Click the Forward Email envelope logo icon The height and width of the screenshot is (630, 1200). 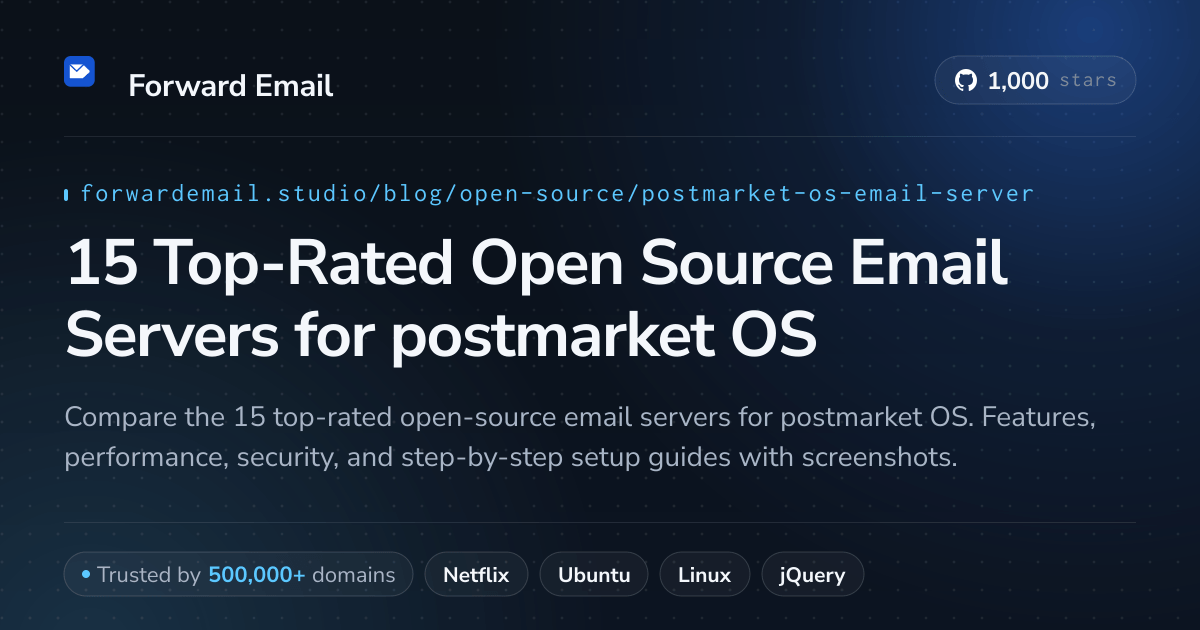[x=79, y=71]
